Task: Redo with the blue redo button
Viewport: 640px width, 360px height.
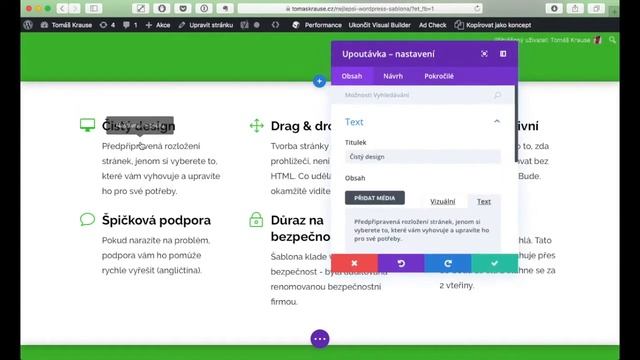Action: point(448,263)
